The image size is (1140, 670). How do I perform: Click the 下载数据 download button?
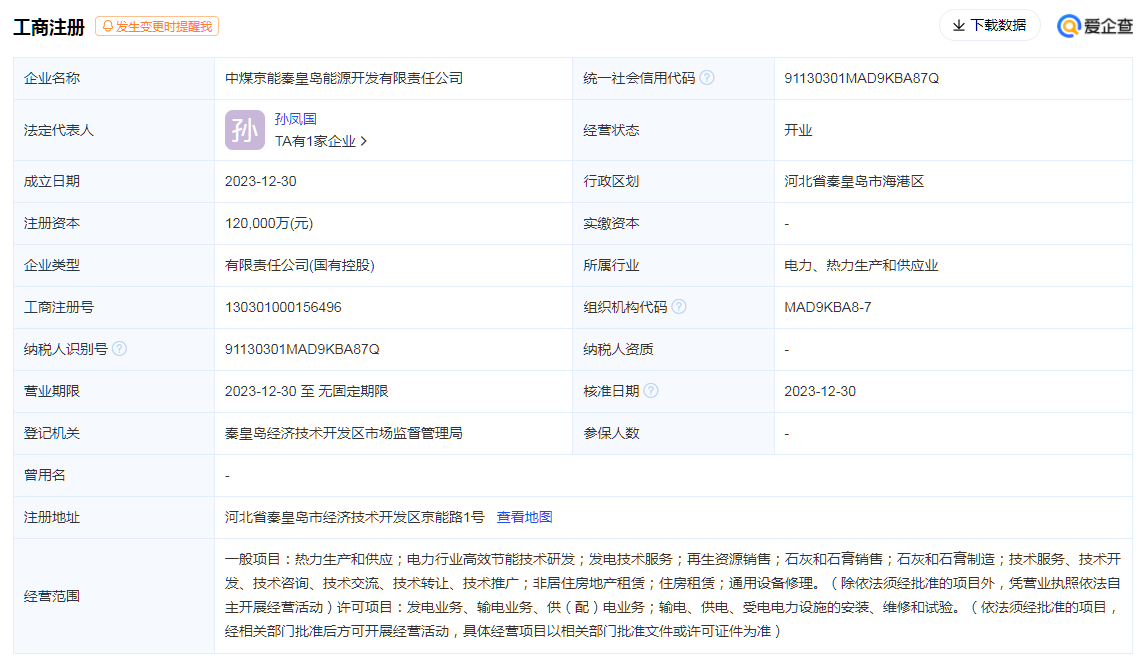point(990,25)
